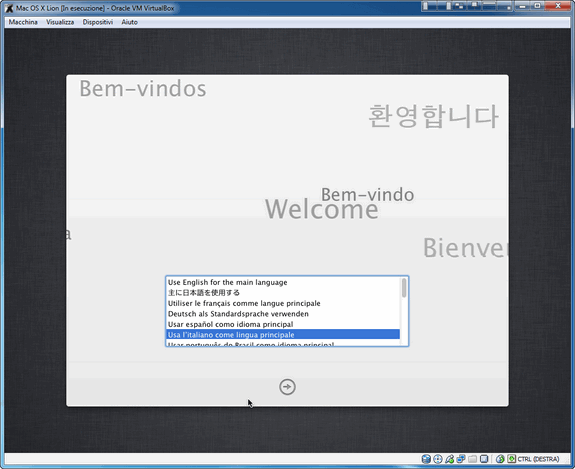Image resolution: width=575 pixels, height=469 pixels.
Task: Click the USB devices status icon
Action: click(x=449, y=459)
